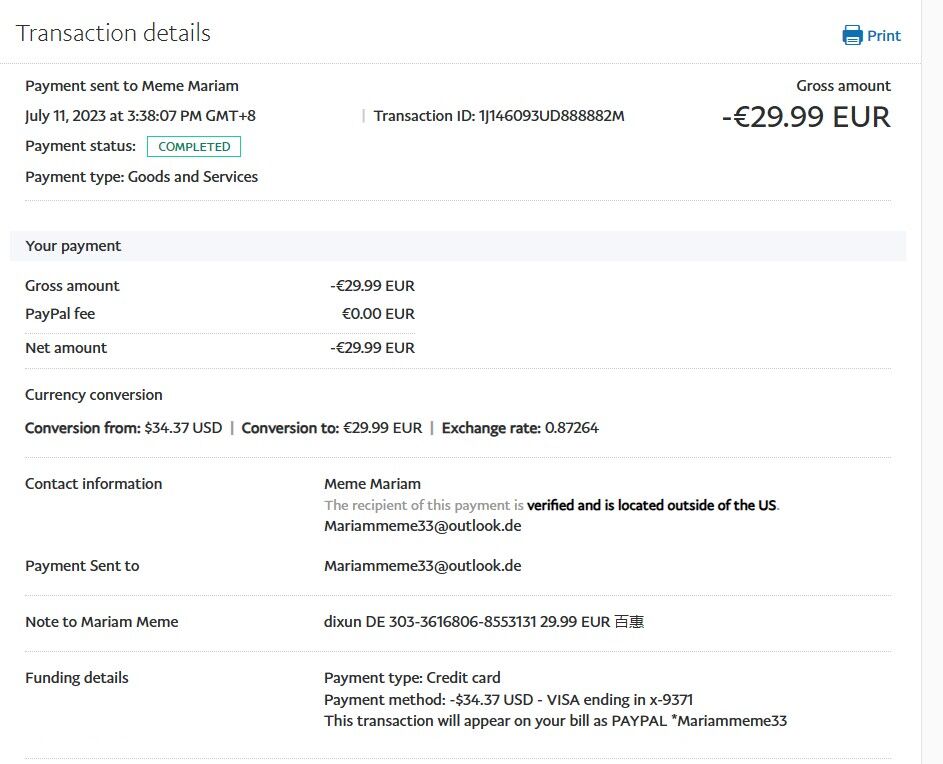The height and width of the screenshot is (764, 943).
Task: Click the Print link text
Action: click(884, 36)
